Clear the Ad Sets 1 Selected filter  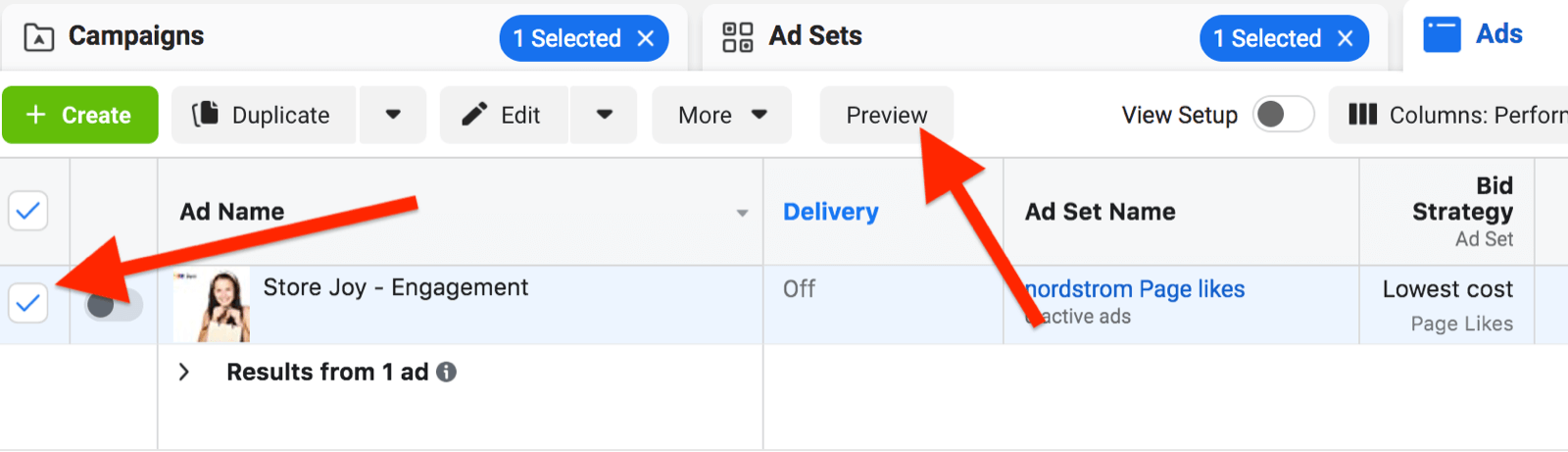pos(1346,38)
